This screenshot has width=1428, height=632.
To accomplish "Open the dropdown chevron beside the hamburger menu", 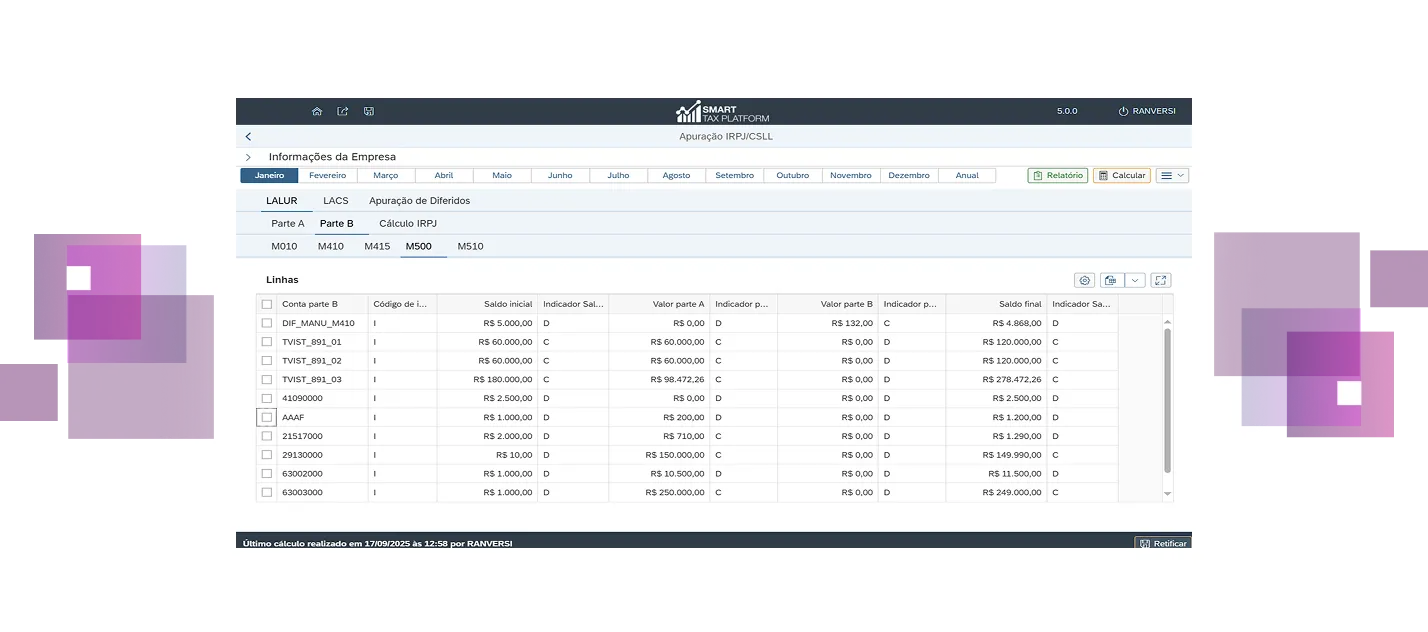I will (1181, 175).
